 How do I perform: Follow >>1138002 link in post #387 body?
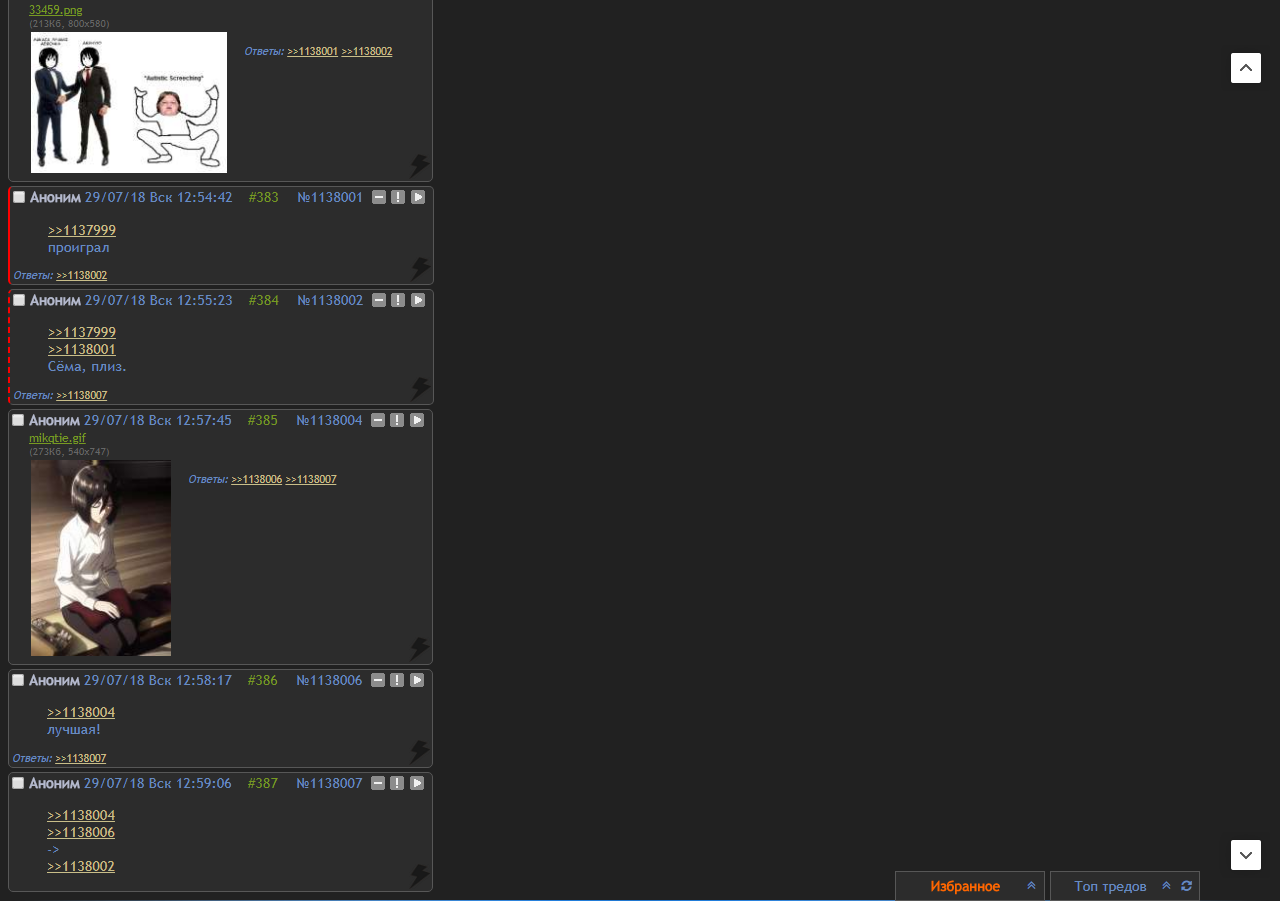pos(81,866)
